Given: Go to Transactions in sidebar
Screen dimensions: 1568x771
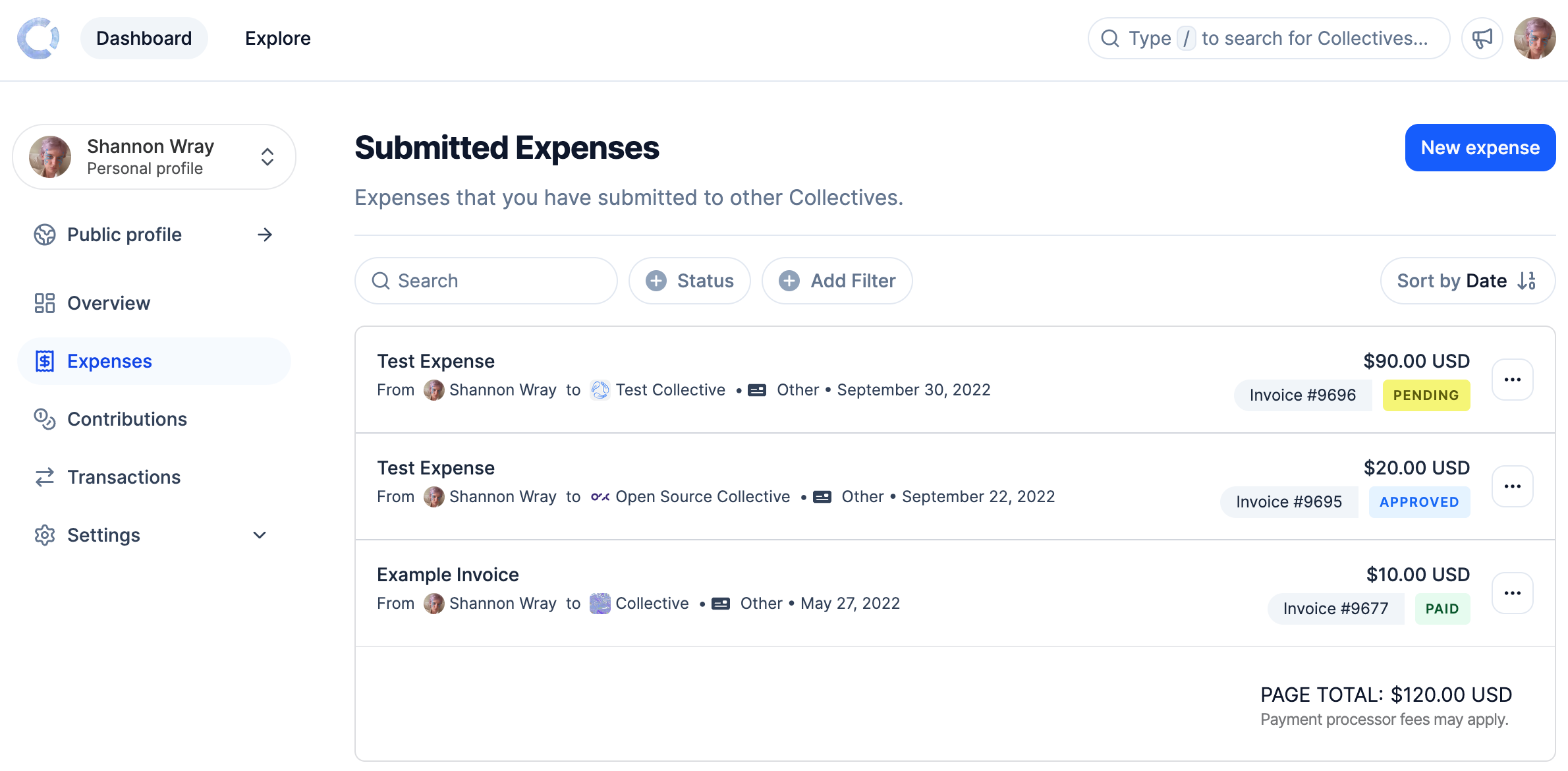Looking at the screenshot, I should (x=123, y=477).
